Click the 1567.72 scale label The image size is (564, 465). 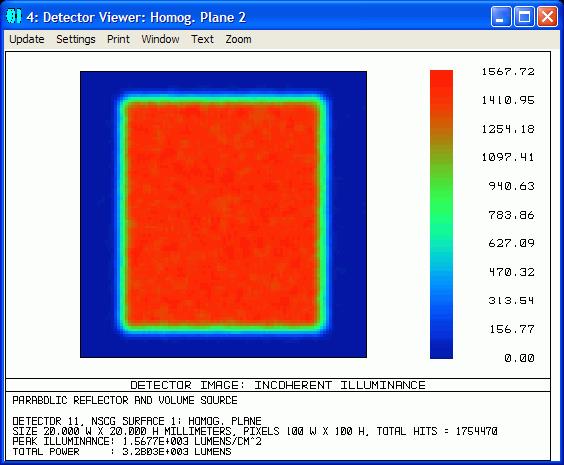(x=508, y=72)
